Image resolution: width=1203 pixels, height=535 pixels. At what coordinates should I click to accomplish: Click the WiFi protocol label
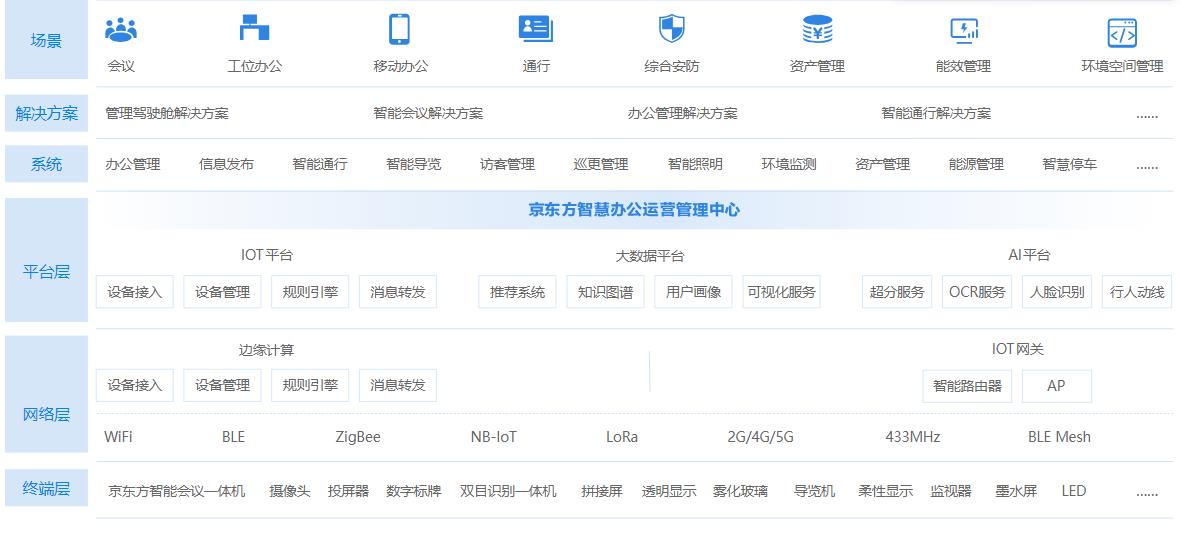pyautogui.click(x=118, y=437)
